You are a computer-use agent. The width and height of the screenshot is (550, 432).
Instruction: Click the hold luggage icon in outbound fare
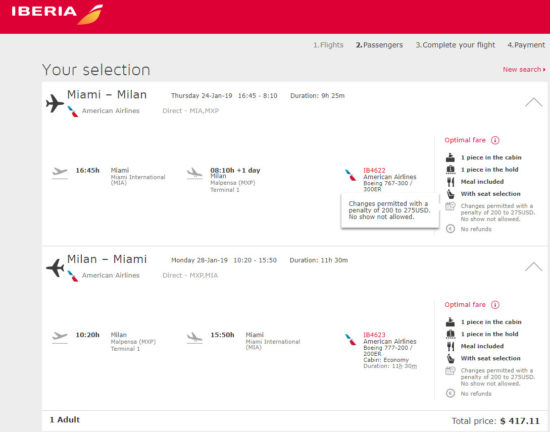[x=450, y=170]
